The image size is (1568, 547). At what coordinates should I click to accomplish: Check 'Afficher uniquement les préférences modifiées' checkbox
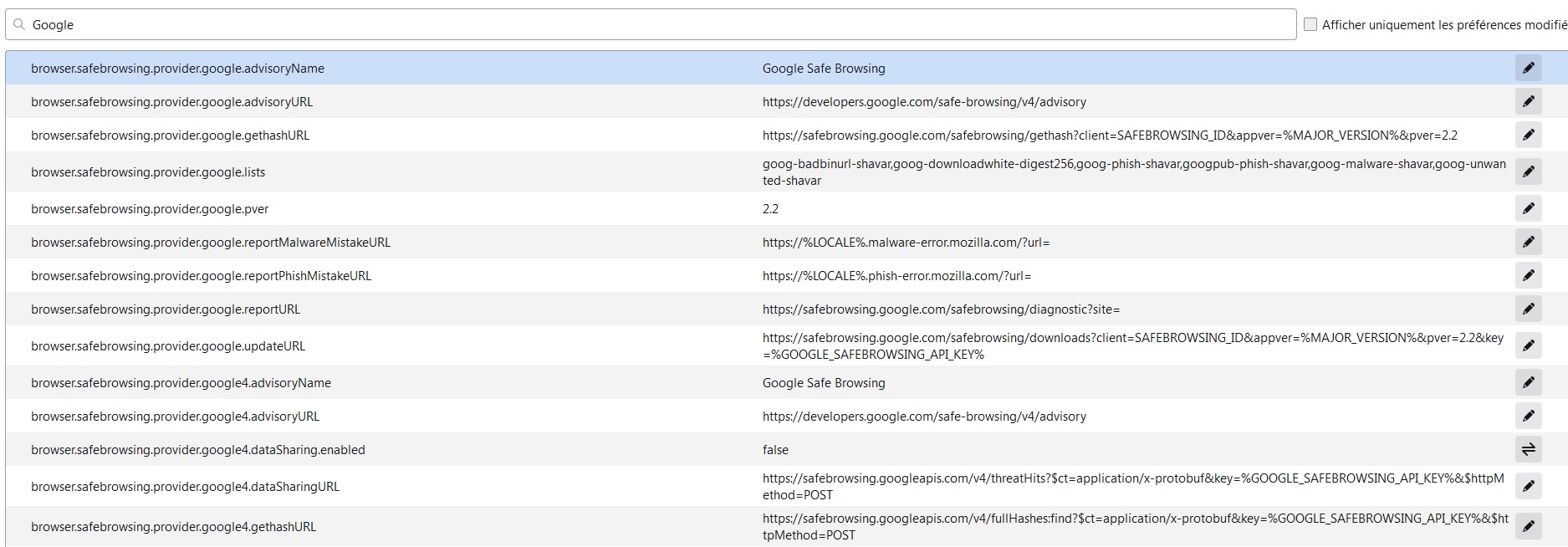click(1310, 24)
